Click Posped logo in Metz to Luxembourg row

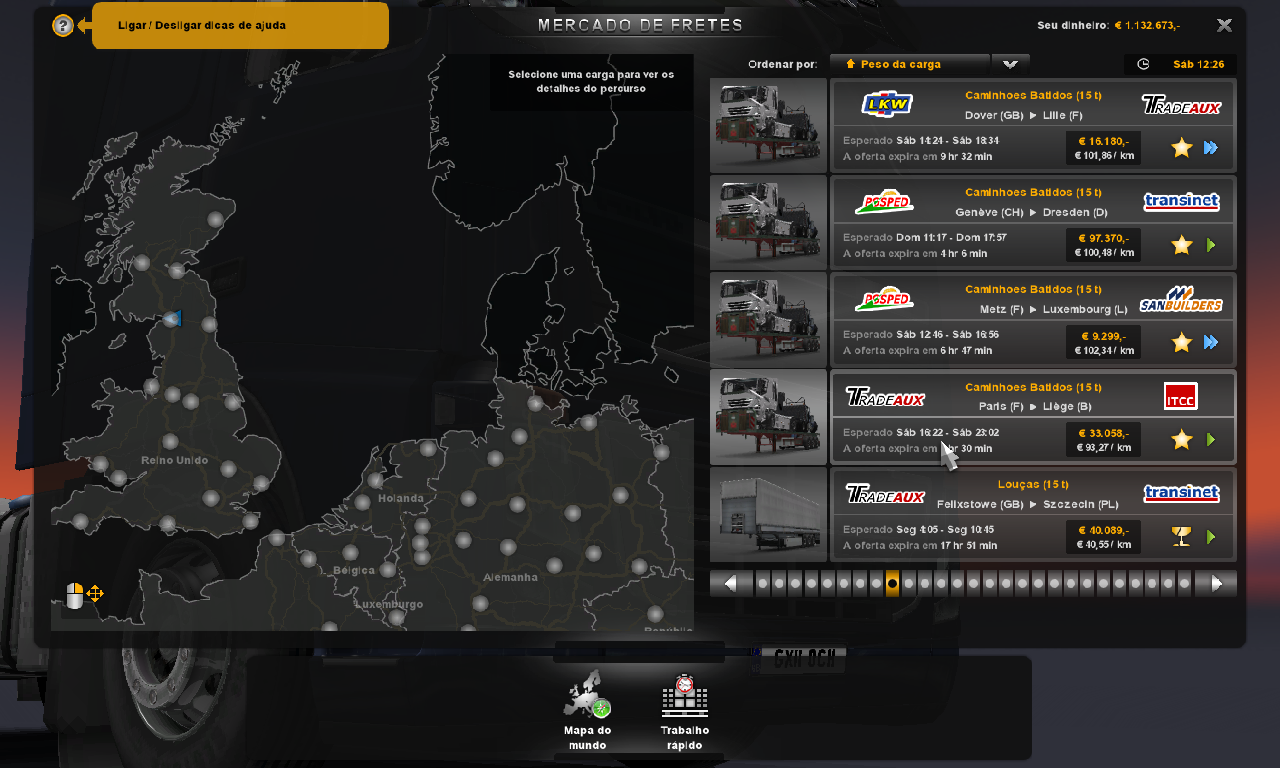[884, 299]
